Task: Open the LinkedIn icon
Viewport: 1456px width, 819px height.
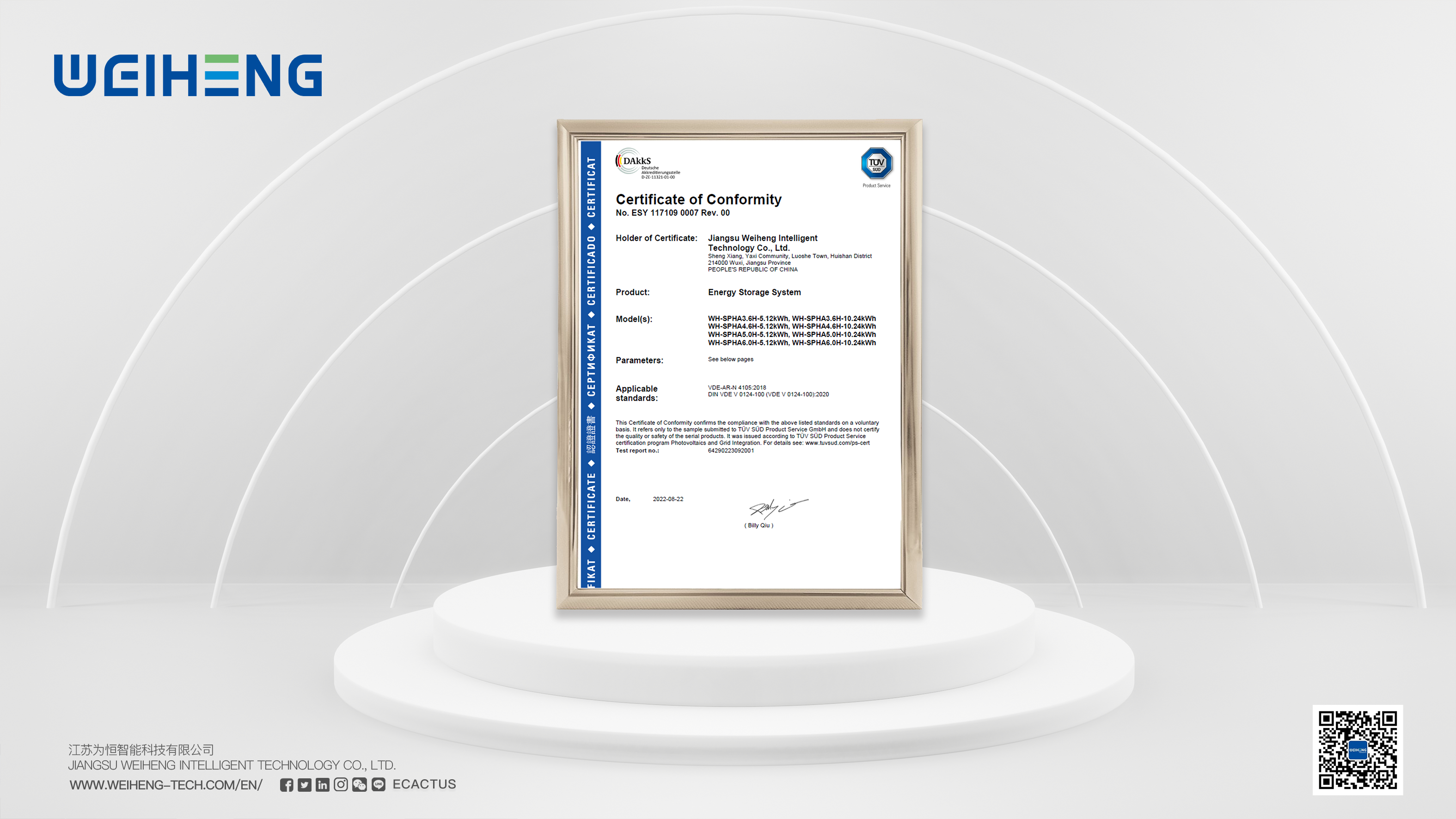Action: (x=322, y=784)
